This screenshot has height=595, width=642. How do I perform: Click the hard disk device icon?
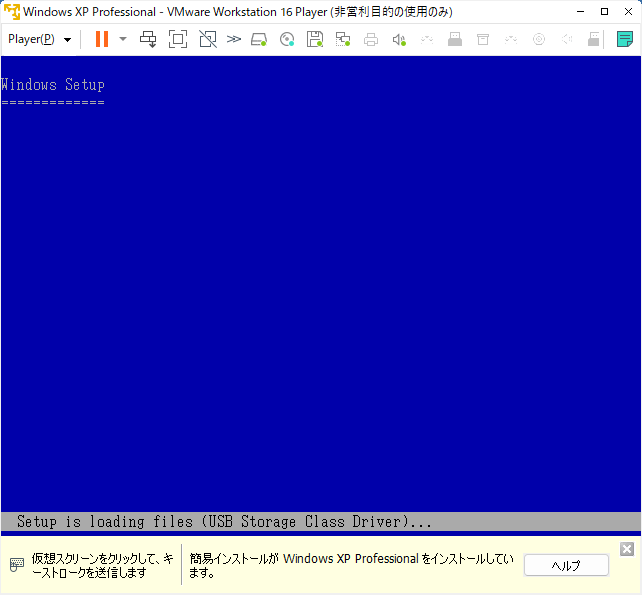259,39
